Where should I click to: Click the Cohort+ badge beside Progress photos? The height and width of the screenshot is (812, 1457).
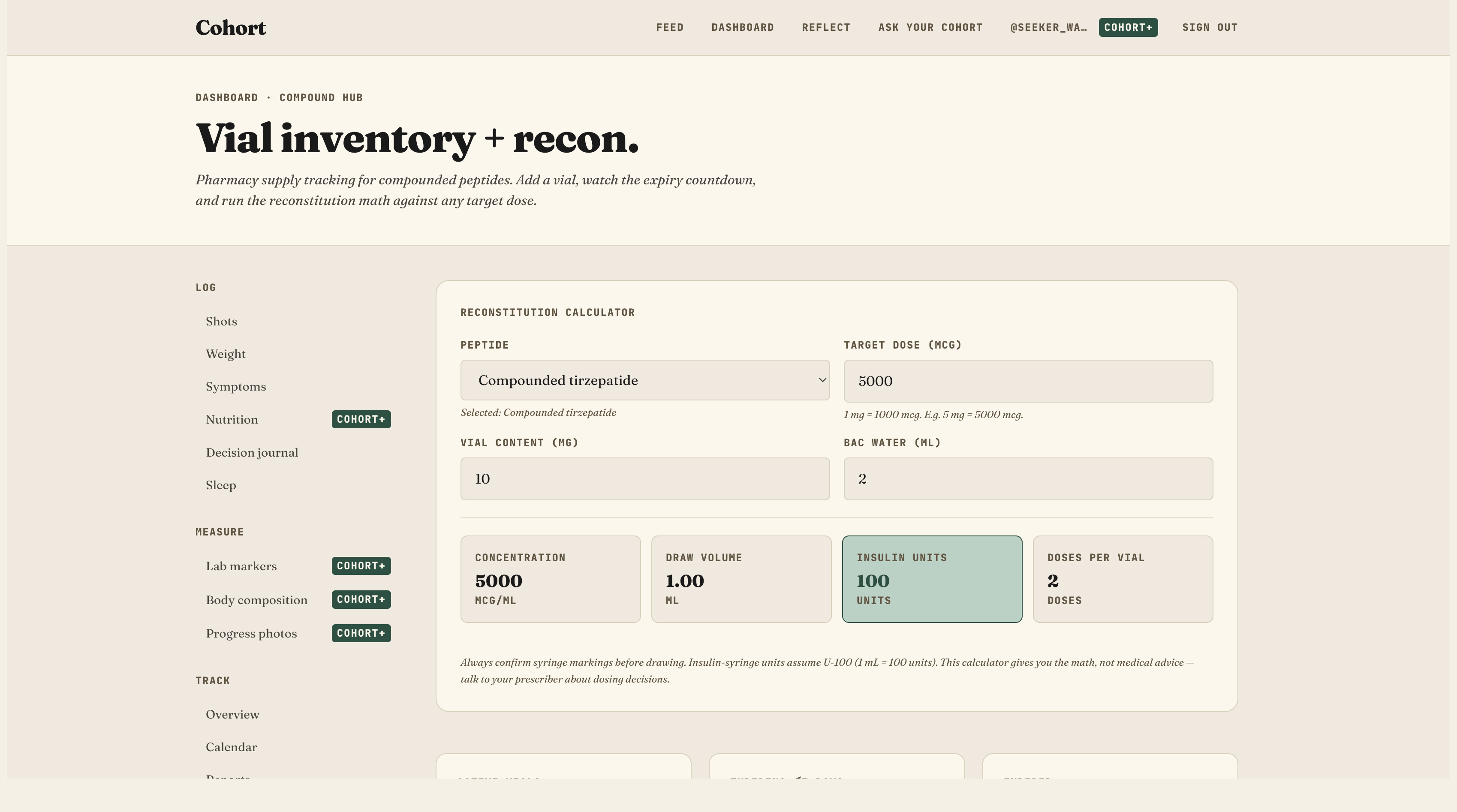tap(361, 633)
